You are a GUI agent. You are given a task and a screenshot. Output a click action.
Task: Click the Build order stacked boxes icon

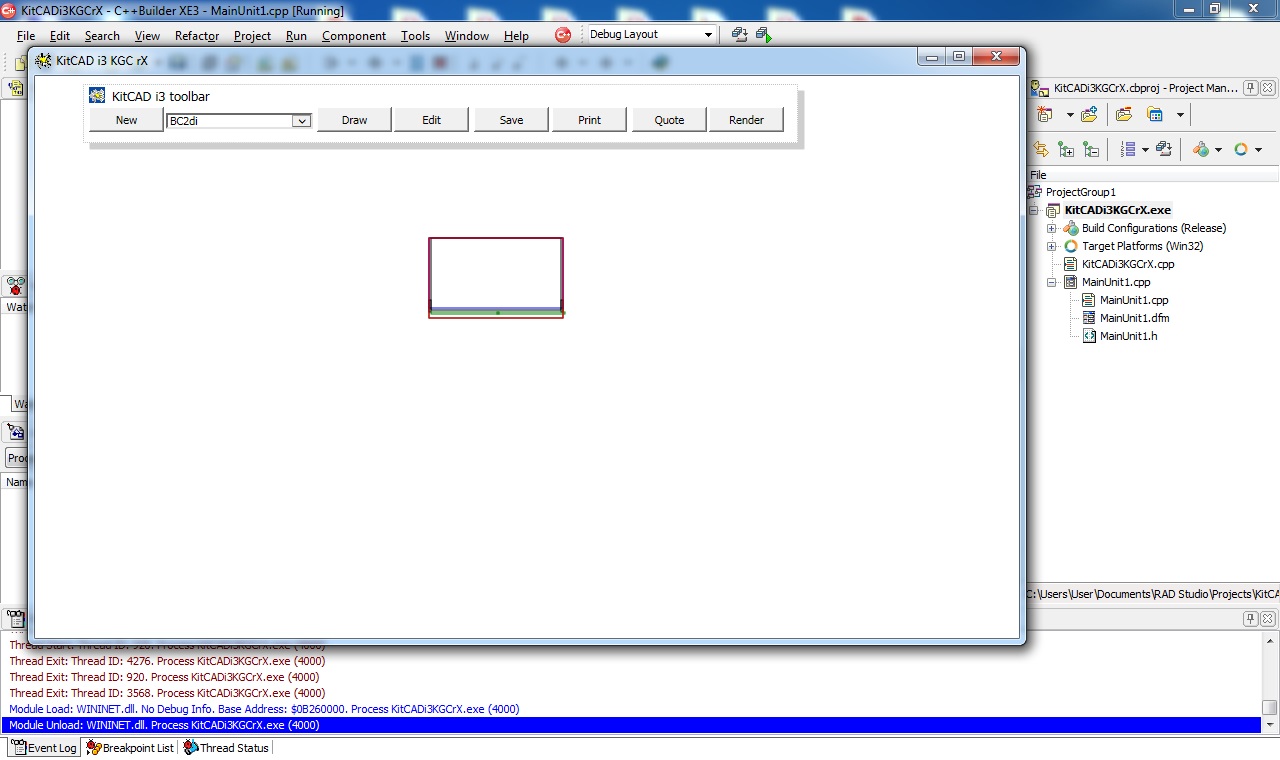1164,149
